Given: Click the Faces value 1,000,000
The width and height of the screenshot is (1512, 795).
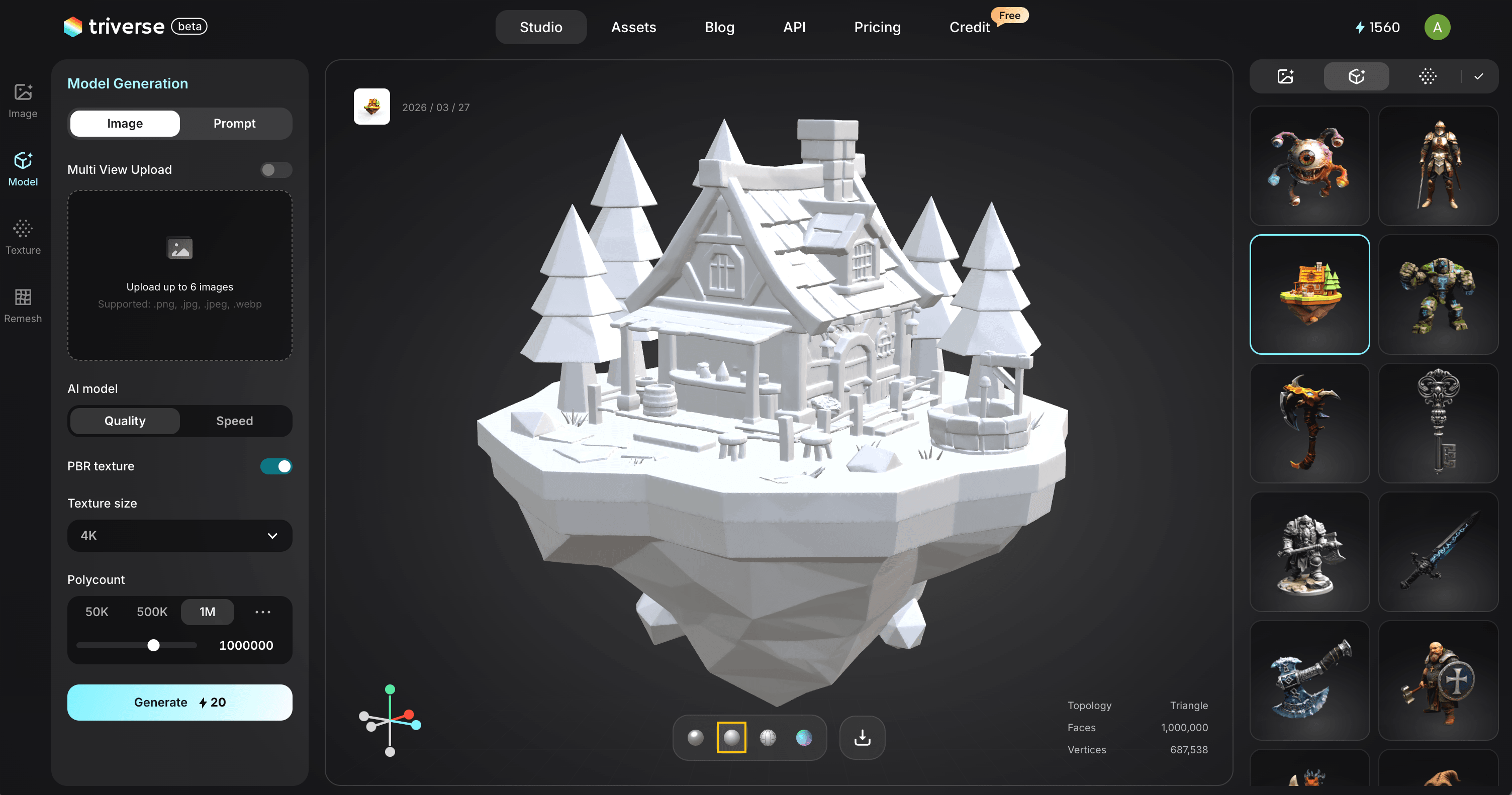Looking at the screenshot, I should click(x=1184, y=728).
